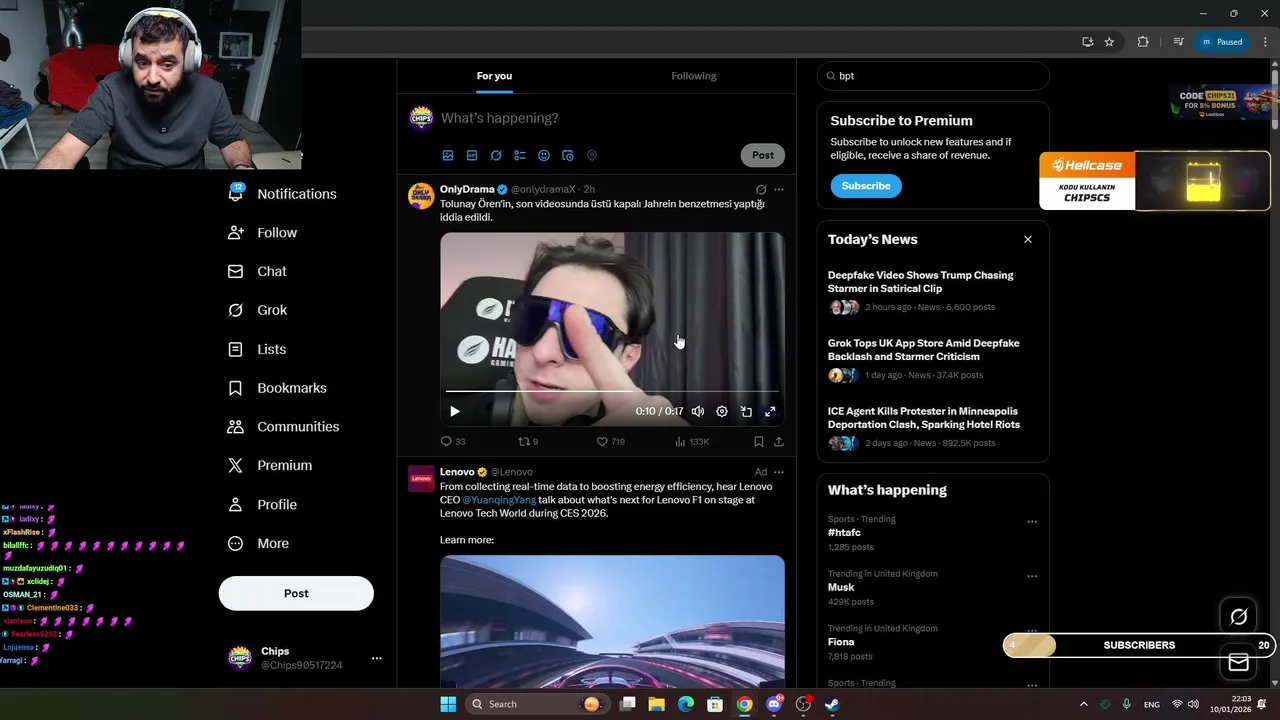Close the Today's News panel
Screen dimensions: 1280x720
pos(1028,240)
